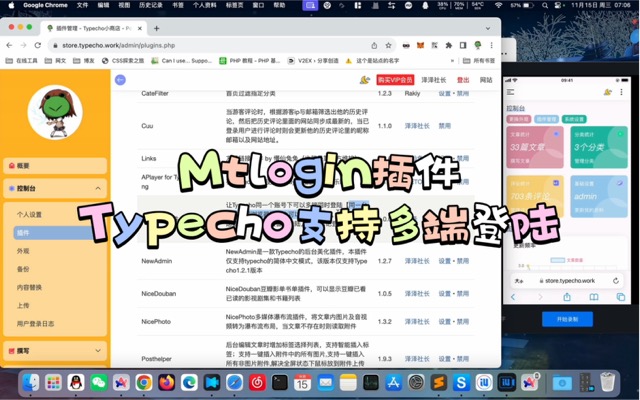Toggle Chrome side panel icon
640x400 pixels.
click(463, 45)
